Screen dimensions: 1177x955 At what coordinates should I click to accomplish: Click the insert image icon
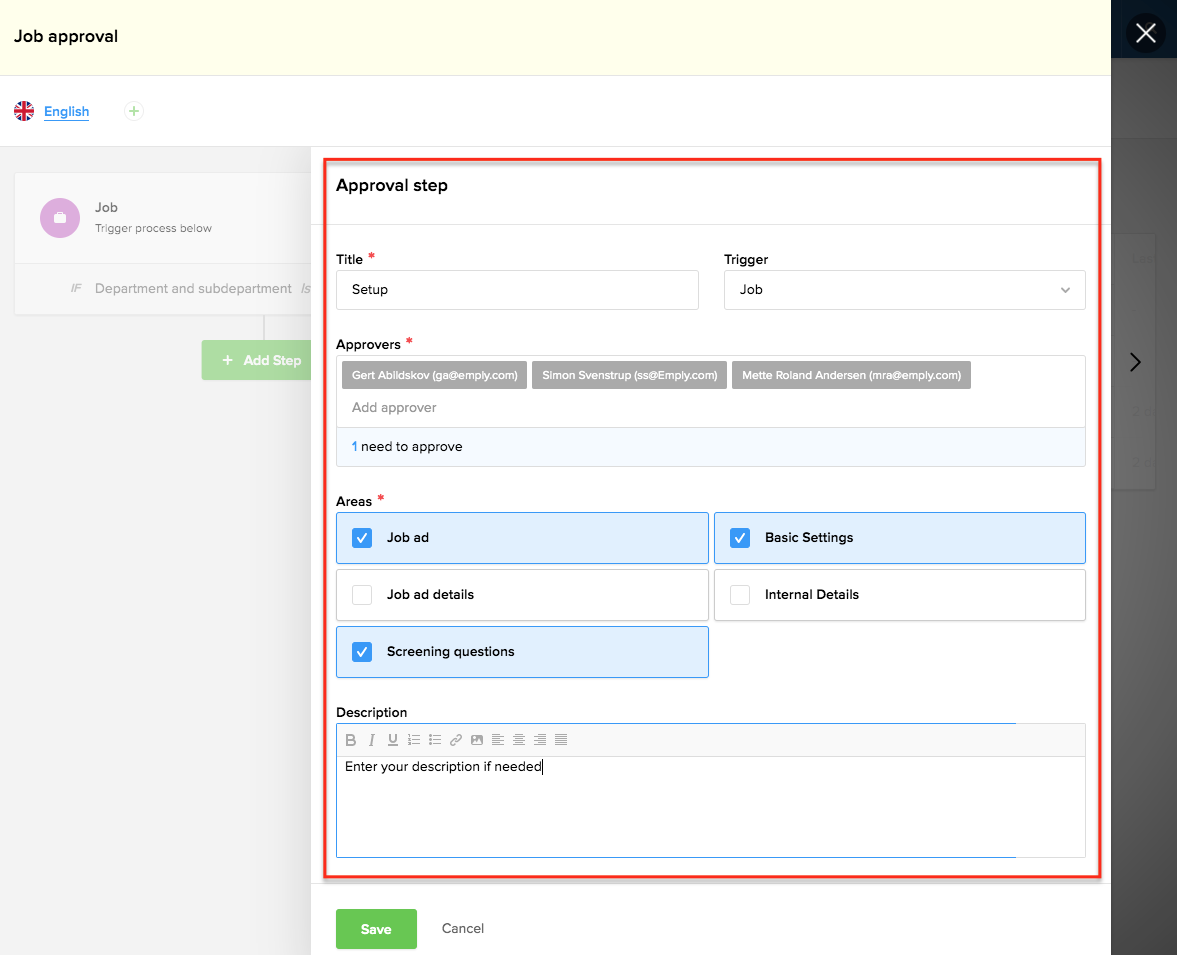477,740
